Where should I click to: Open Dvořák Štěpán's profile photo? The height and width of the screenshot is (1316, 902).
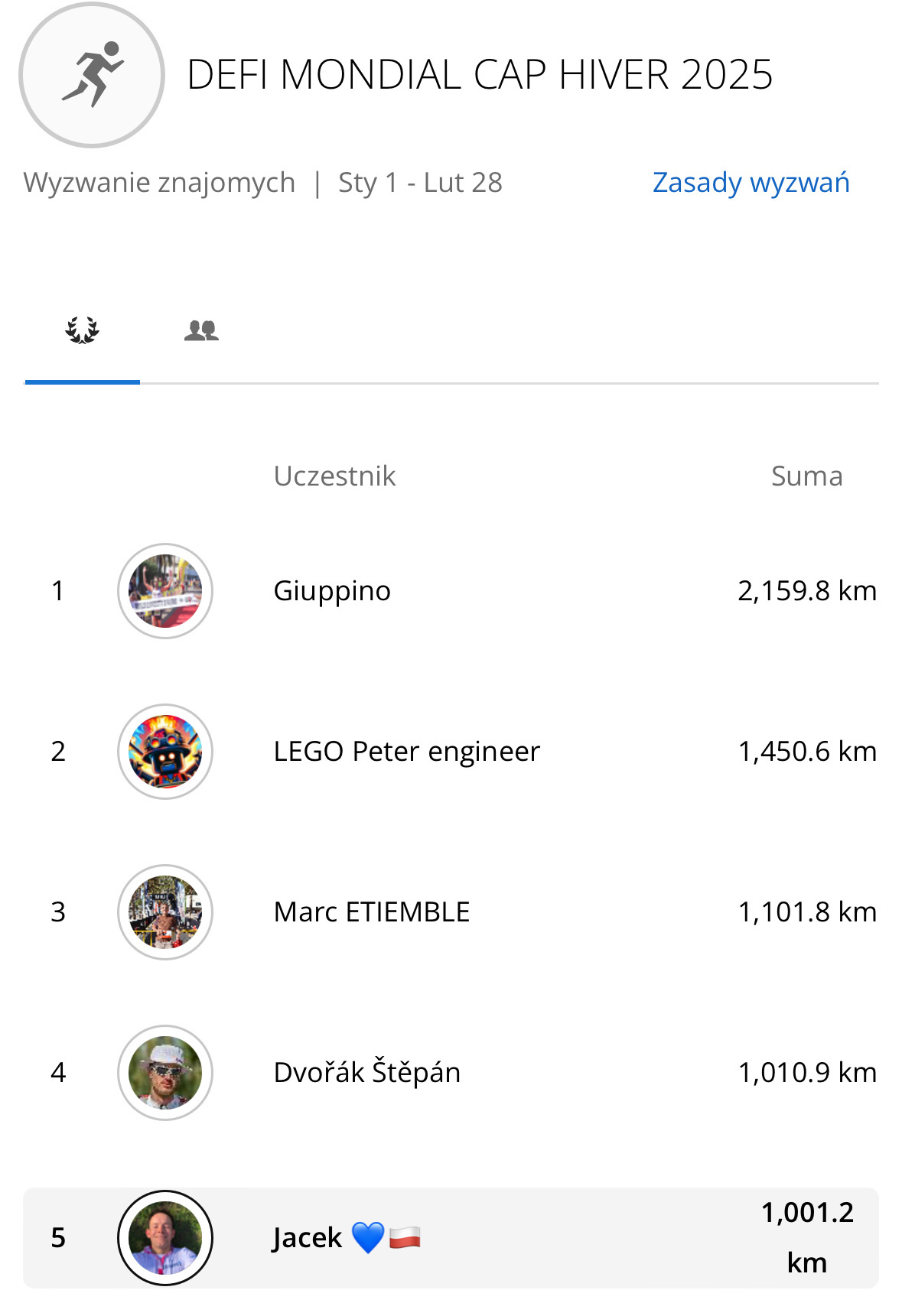(x=165, y=1073)
